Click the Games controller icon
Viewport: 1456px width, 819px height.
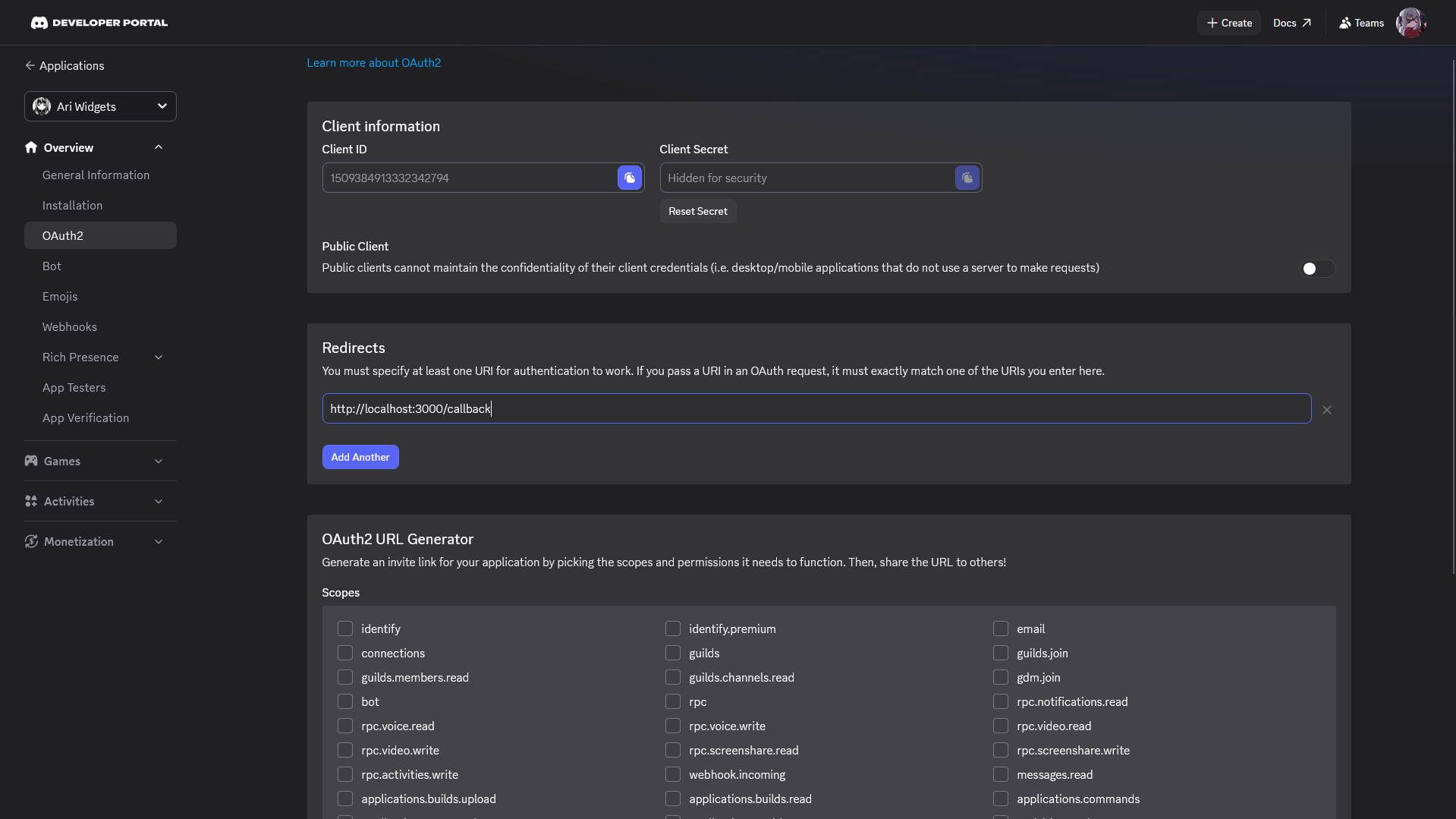[31, 461]
